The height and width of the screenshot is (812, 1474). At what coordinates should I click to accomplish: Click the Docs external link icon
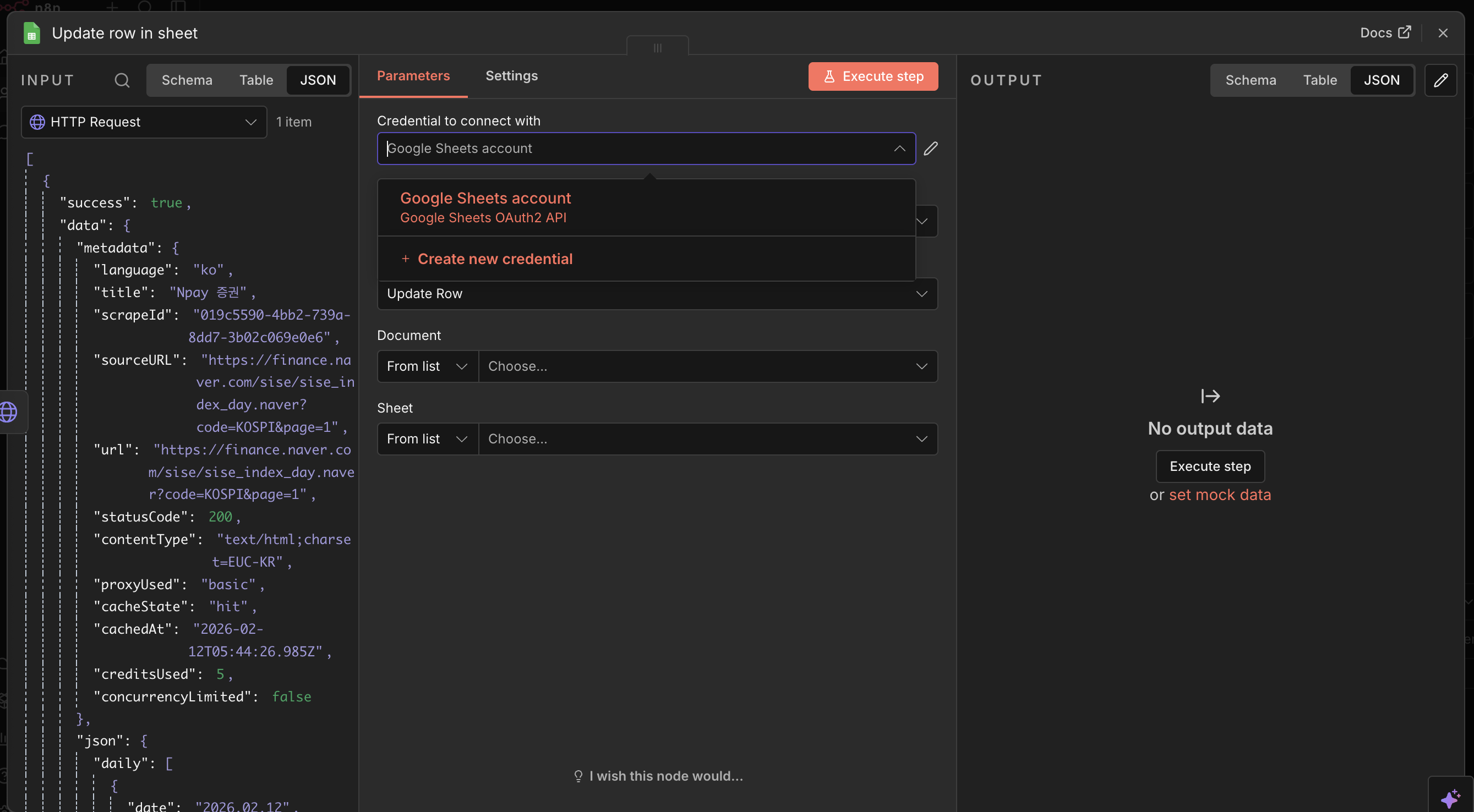(1404, 32)
